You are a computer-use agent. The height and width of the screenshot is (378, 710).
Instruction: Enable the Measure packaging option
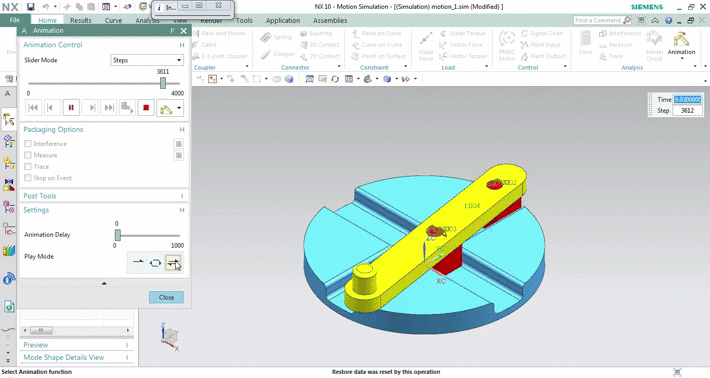coord(28,155)
